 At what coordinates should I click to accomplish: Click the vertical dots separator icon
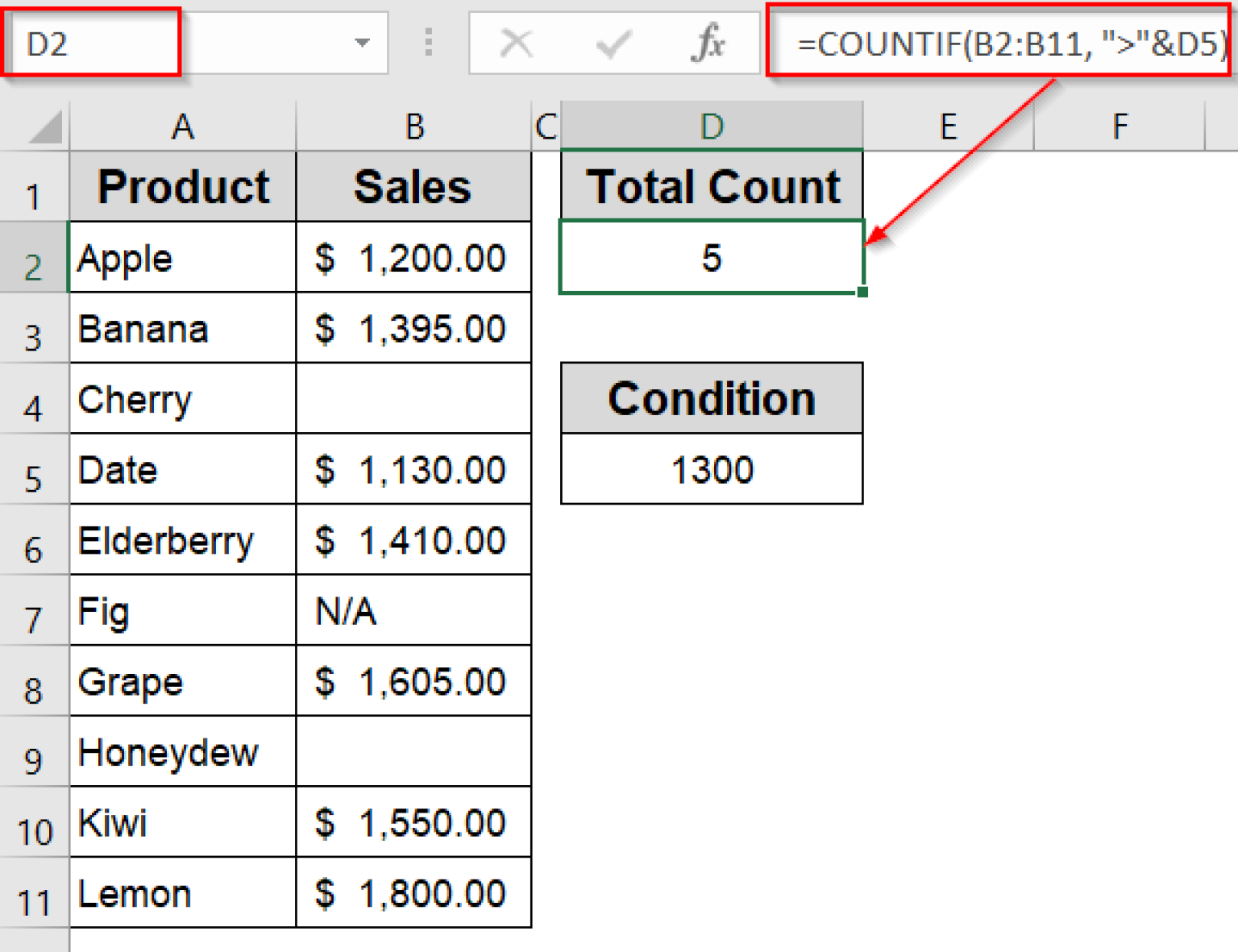pyautogui.click(x=428, y=43)
